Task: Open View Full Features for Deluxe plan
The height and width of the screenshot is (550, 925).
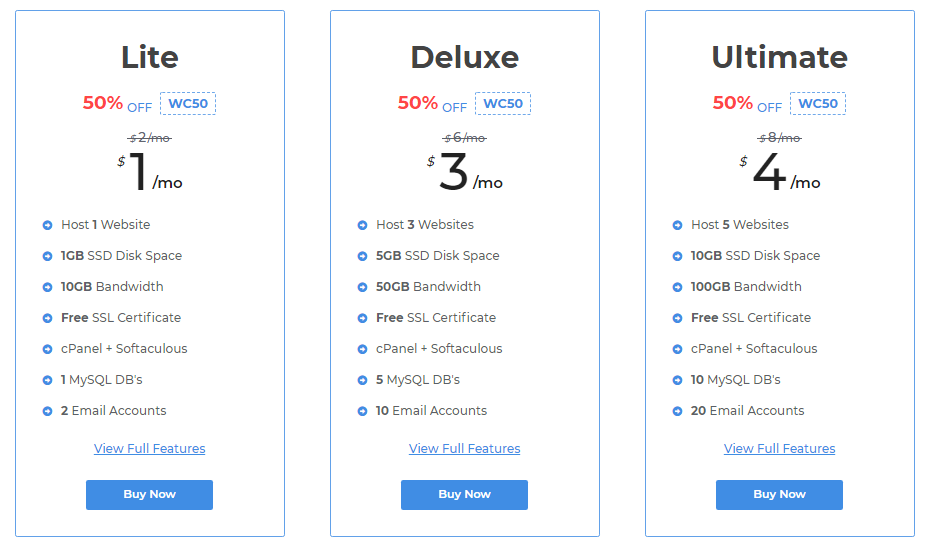Action: click(464, 448)
